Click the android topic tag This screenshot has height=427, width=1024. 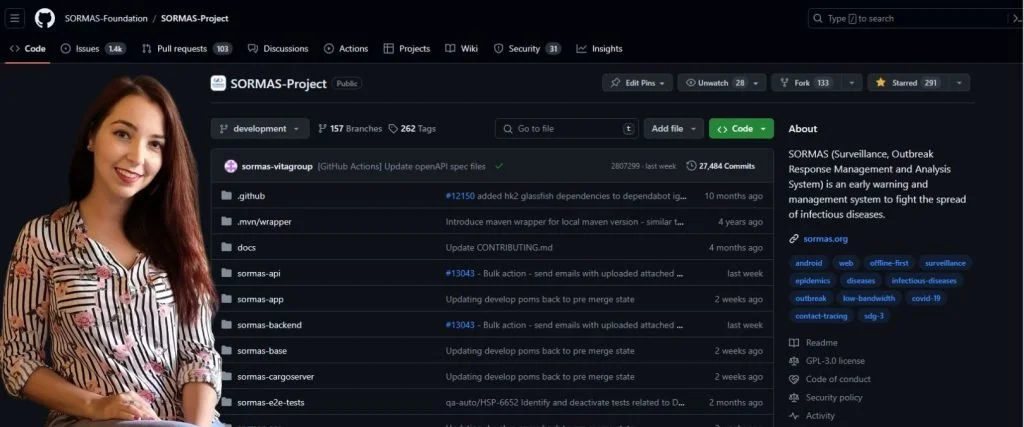click(x=808, y=263)
